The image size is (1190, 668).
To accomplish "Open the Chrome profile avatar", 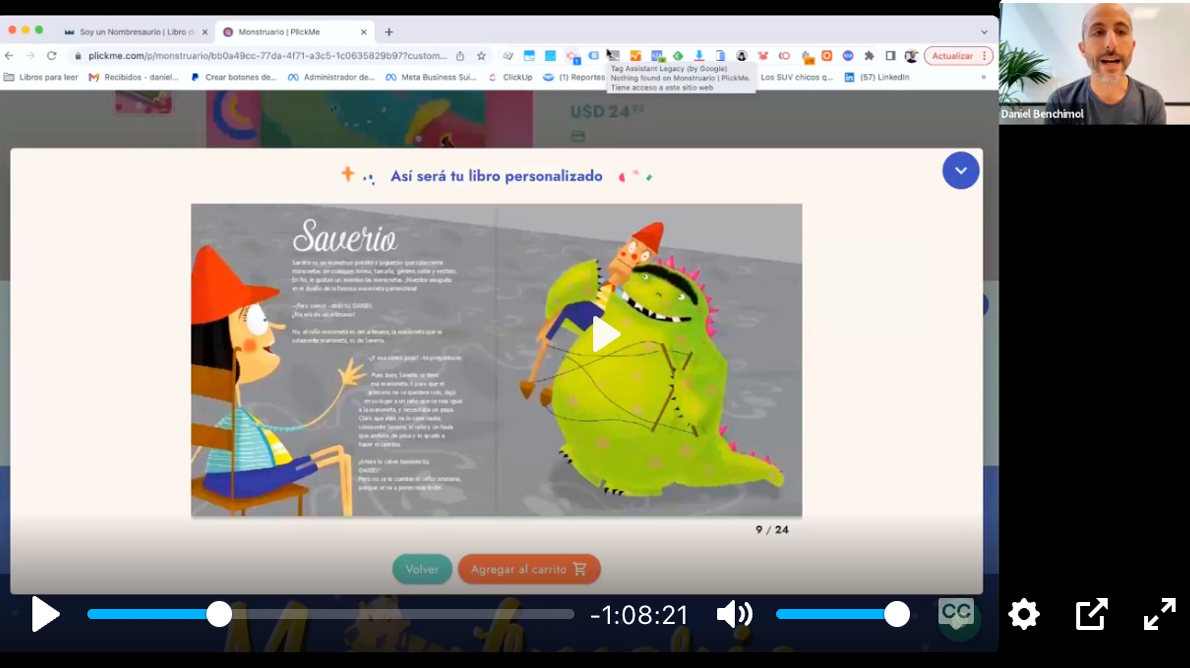I will point(911,55).
